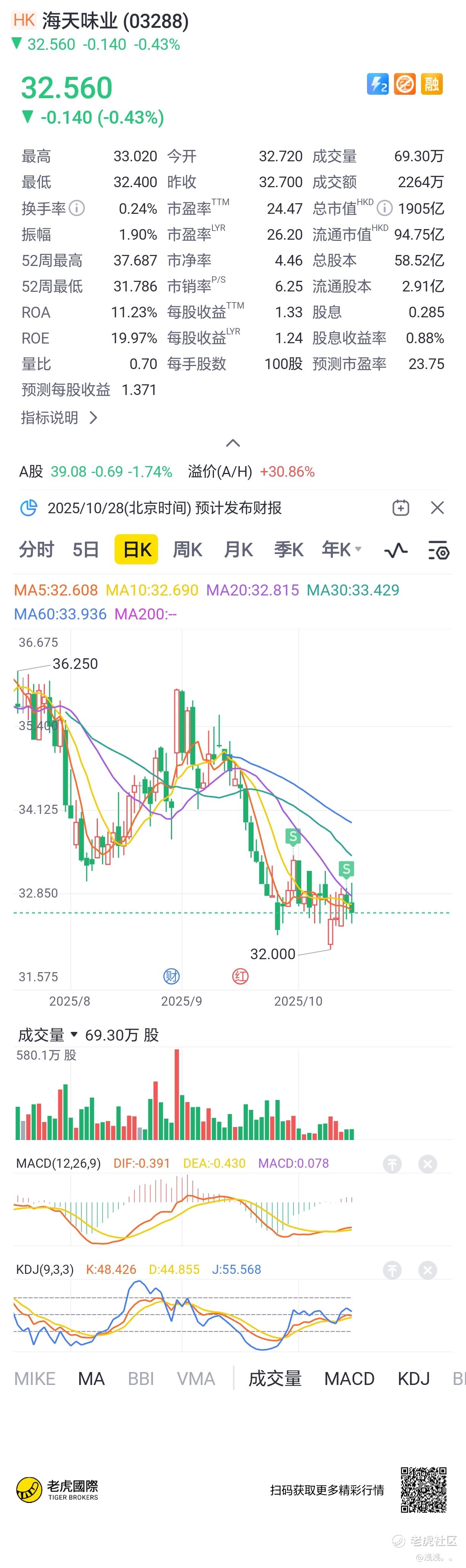Switch to 分时 intraday tab
Screen dimensions: 466x1568
tap(37, 550)
